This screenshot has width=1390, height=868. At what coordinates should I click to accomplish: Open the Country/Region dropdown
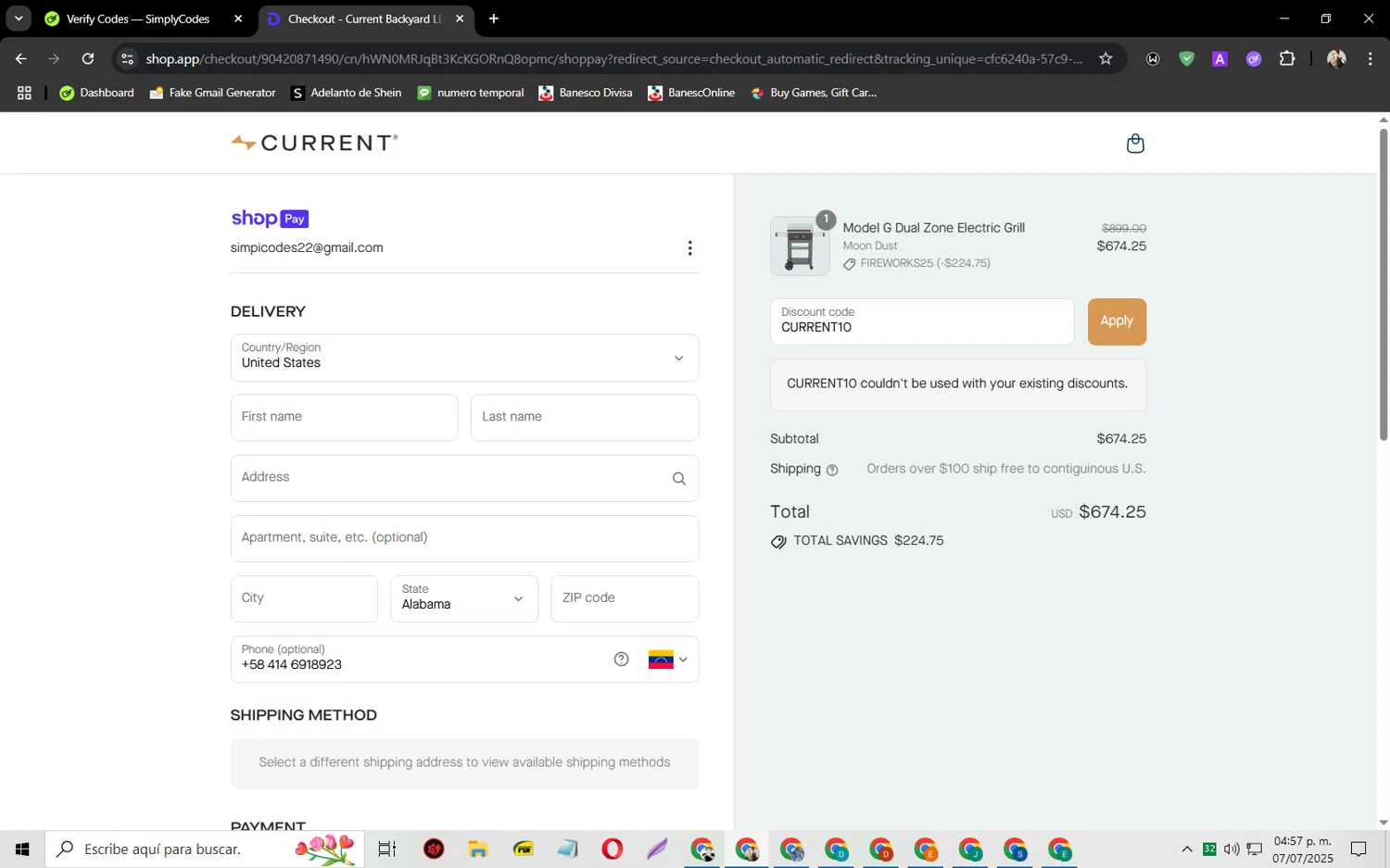coord(464,358)
